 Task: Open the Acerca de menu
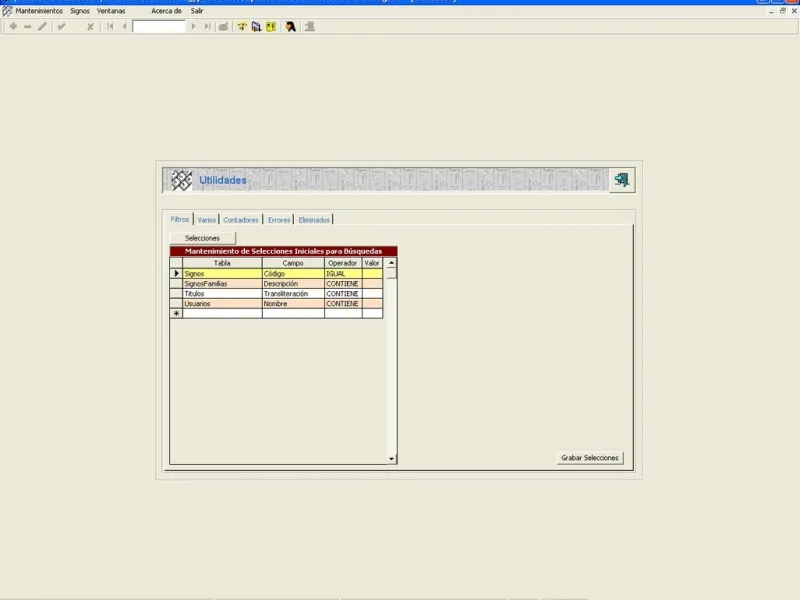pyautogui.click(x=166, y=11)
